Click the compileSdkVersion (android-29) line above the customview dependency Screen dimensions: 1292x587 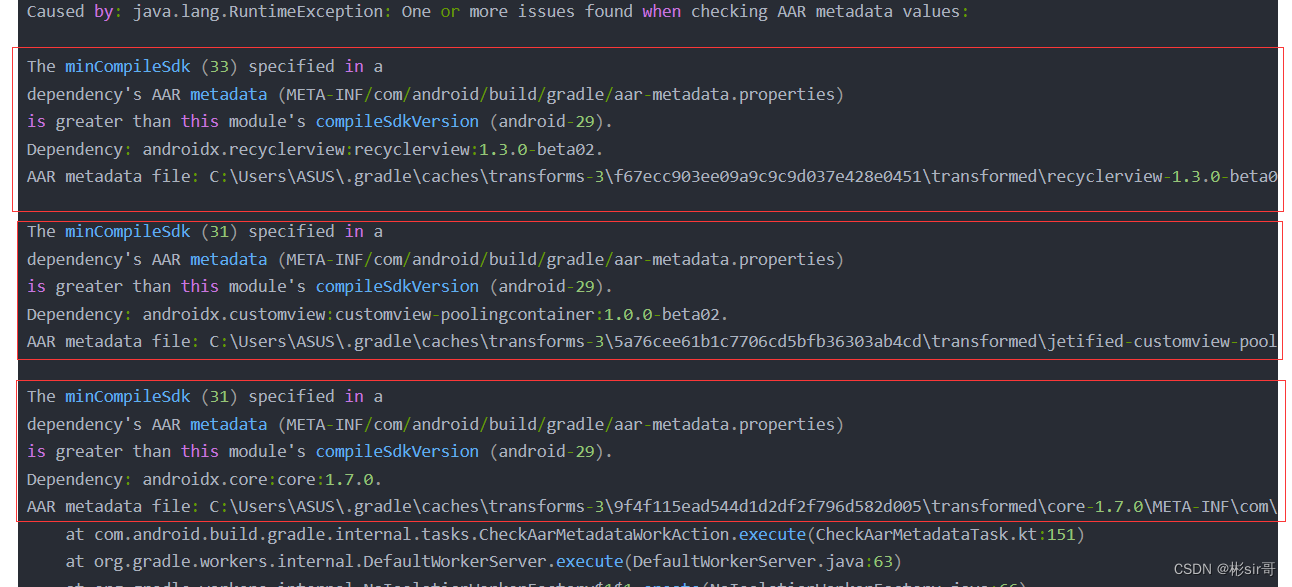click(x=320, y=286)
